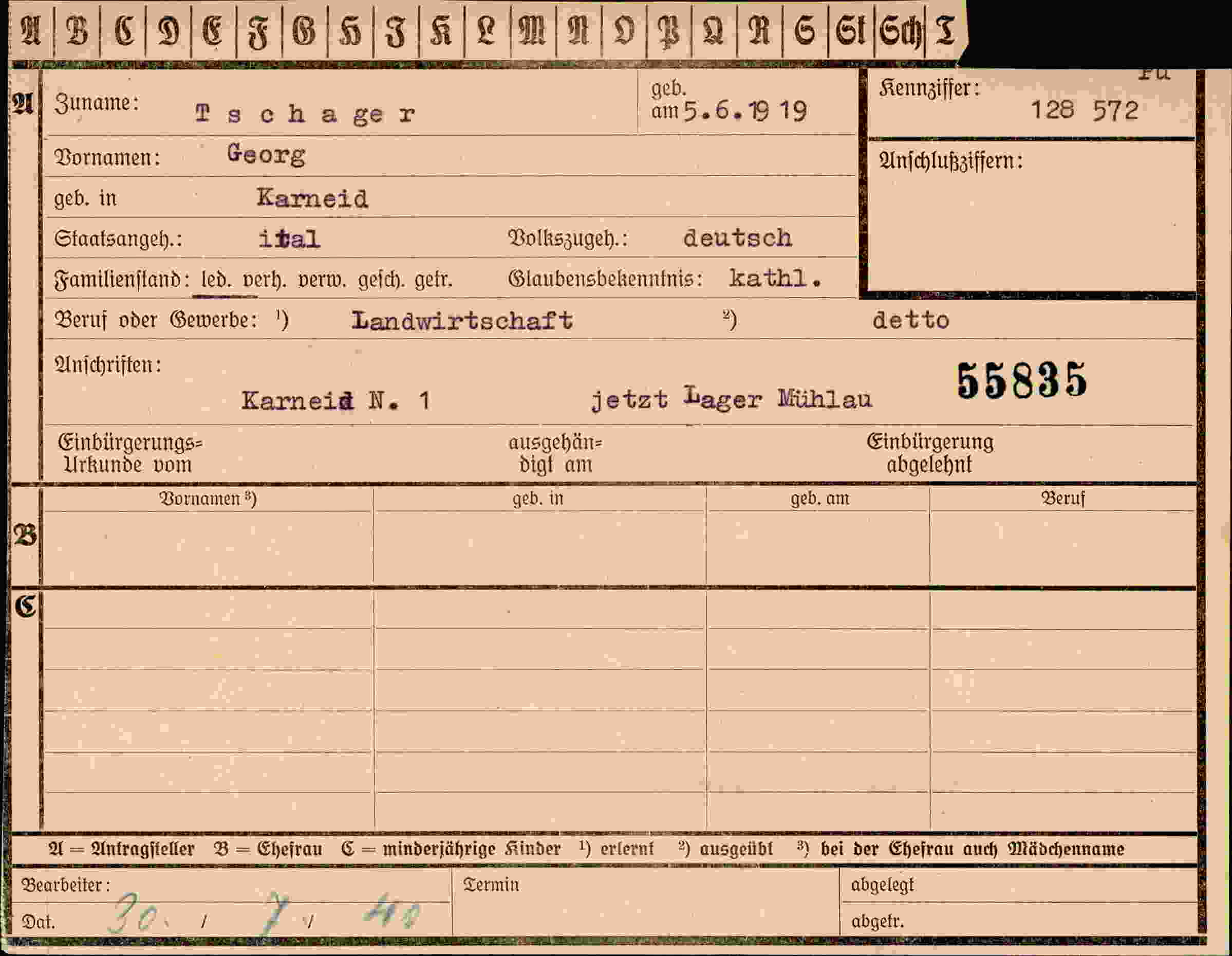The height and width of the screenshot is (956, 1232).
Task: Click the geb. am column header
Action: tap(819, 499)
